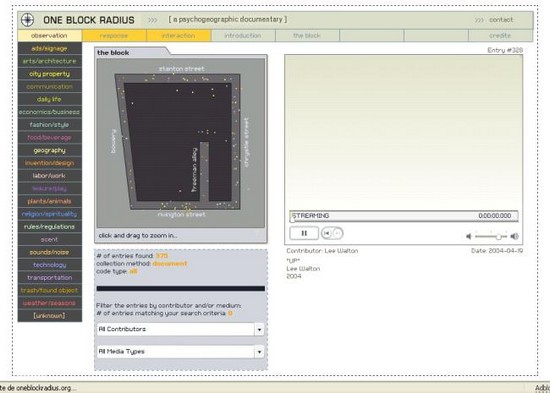550x393 pixels.
Task: Choose the sounds/noise category
Action: pos(49,252)
